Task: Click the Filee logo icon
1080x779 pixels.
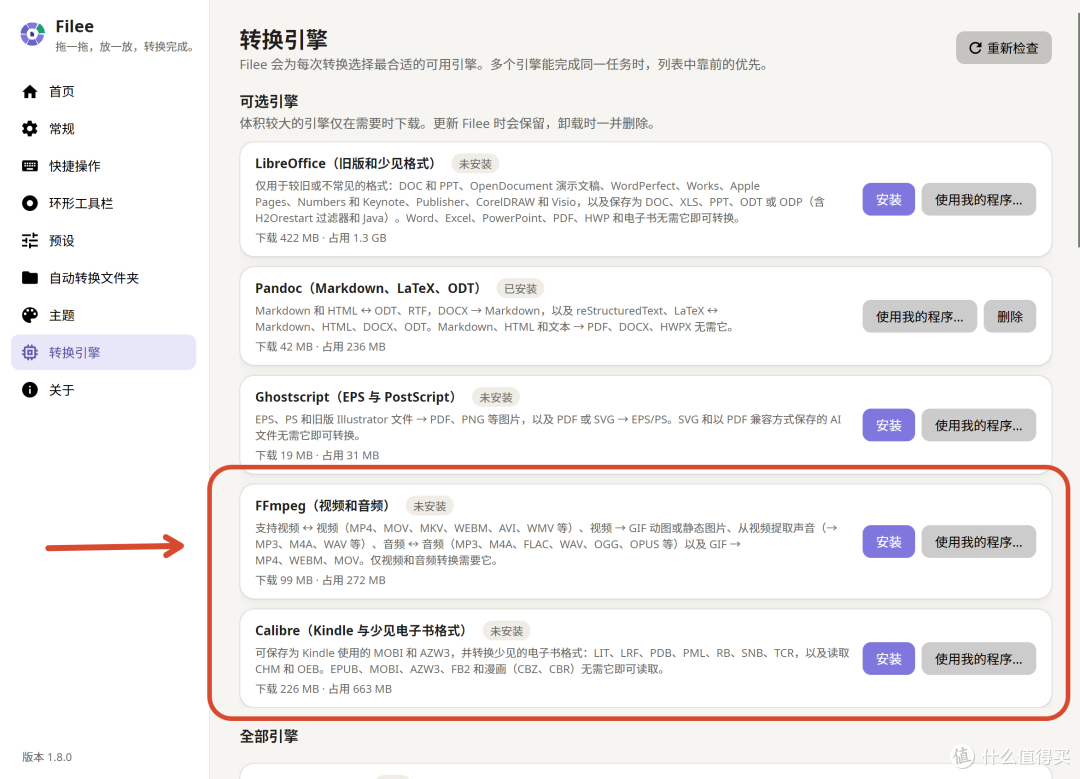Action: [x=32, y=34]
